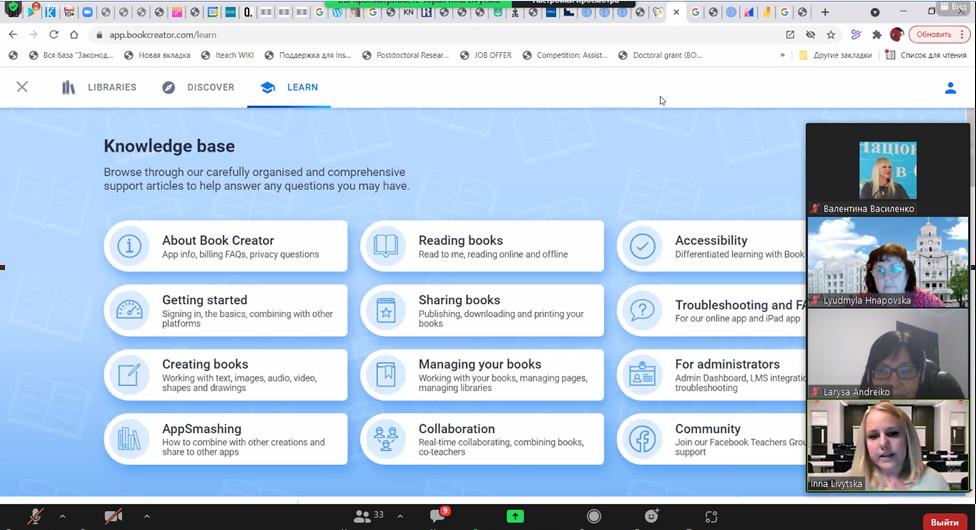Viewport: 976px width, 530px height.
Task: Unmute the microphone in Zoom toolbar
Action: [x=36, y=516]
